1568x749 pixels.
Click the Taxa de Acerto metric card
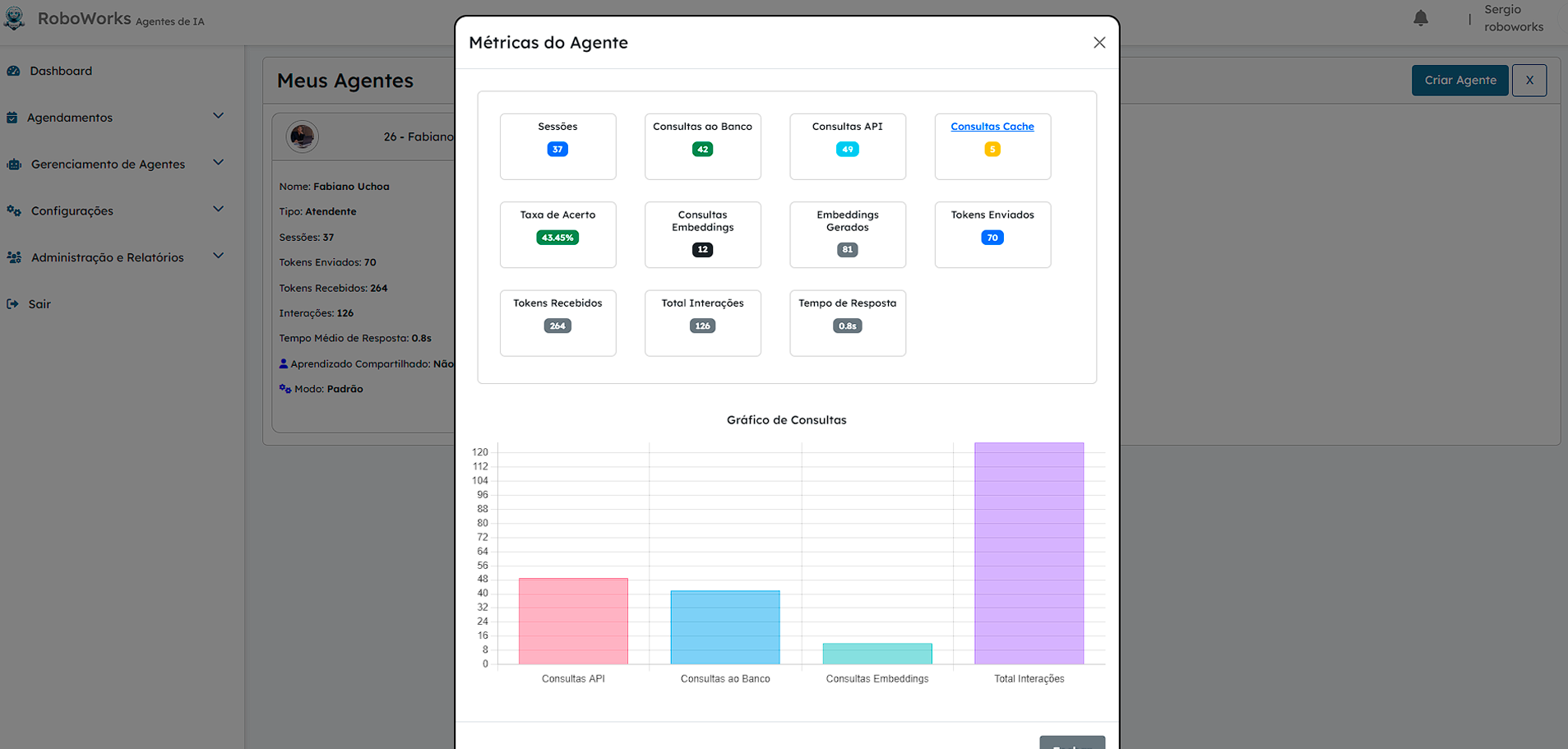tap(557, 234)
